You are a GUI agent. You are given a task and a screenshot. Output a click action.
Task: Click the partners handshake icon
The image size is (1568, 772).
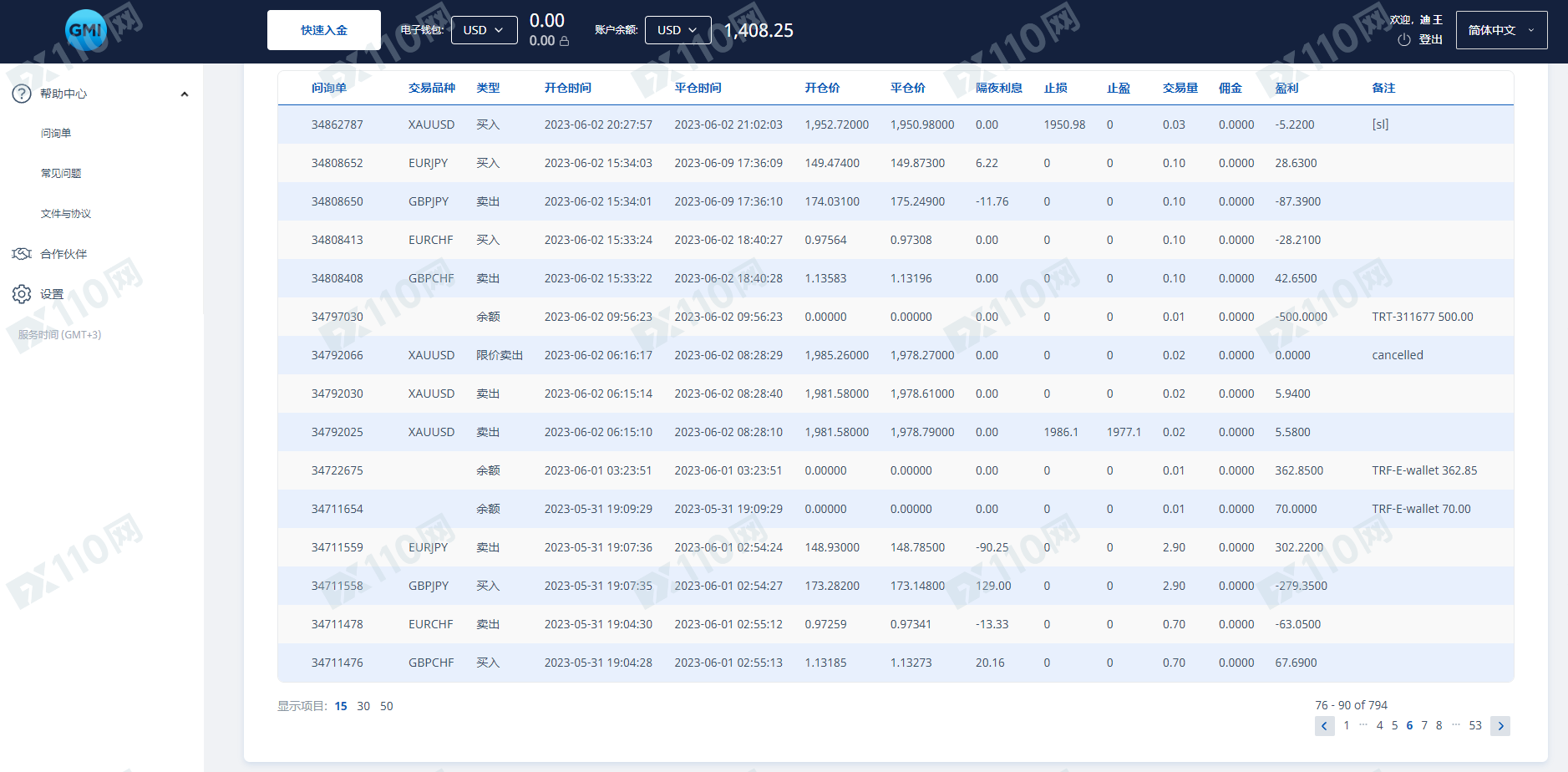(22, 254)
